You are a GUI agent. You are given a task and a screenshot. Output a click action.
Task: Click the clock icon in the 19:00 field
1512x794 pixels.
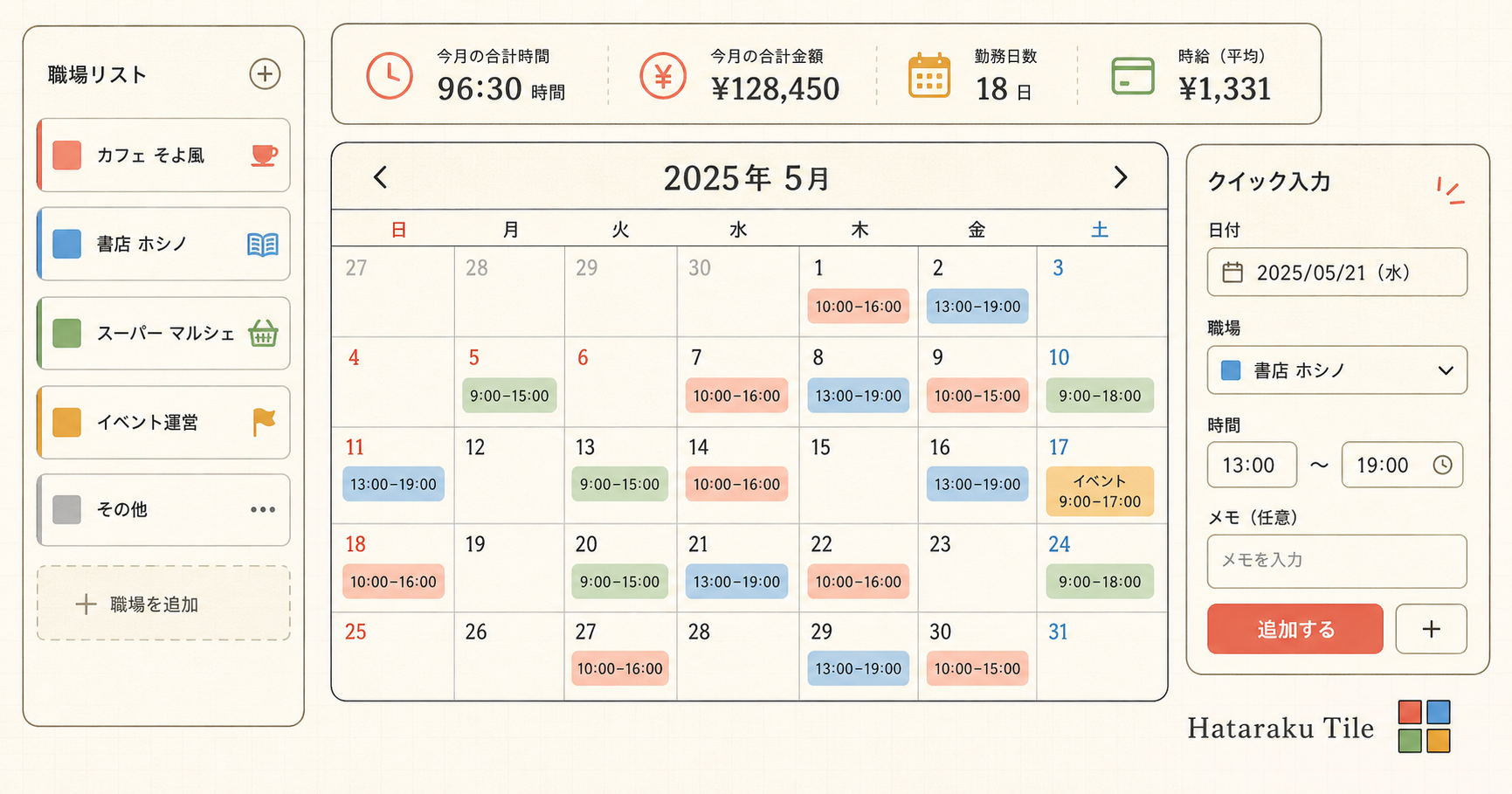[1442, 465]
